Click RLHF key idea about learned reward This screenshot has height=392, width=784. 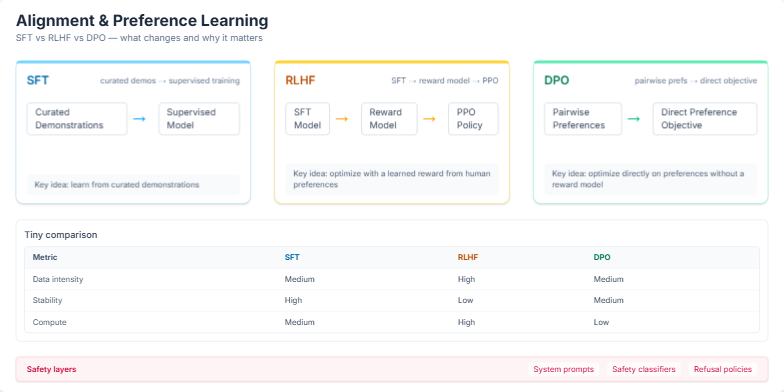pyautogui.click(x=392, y=179)
